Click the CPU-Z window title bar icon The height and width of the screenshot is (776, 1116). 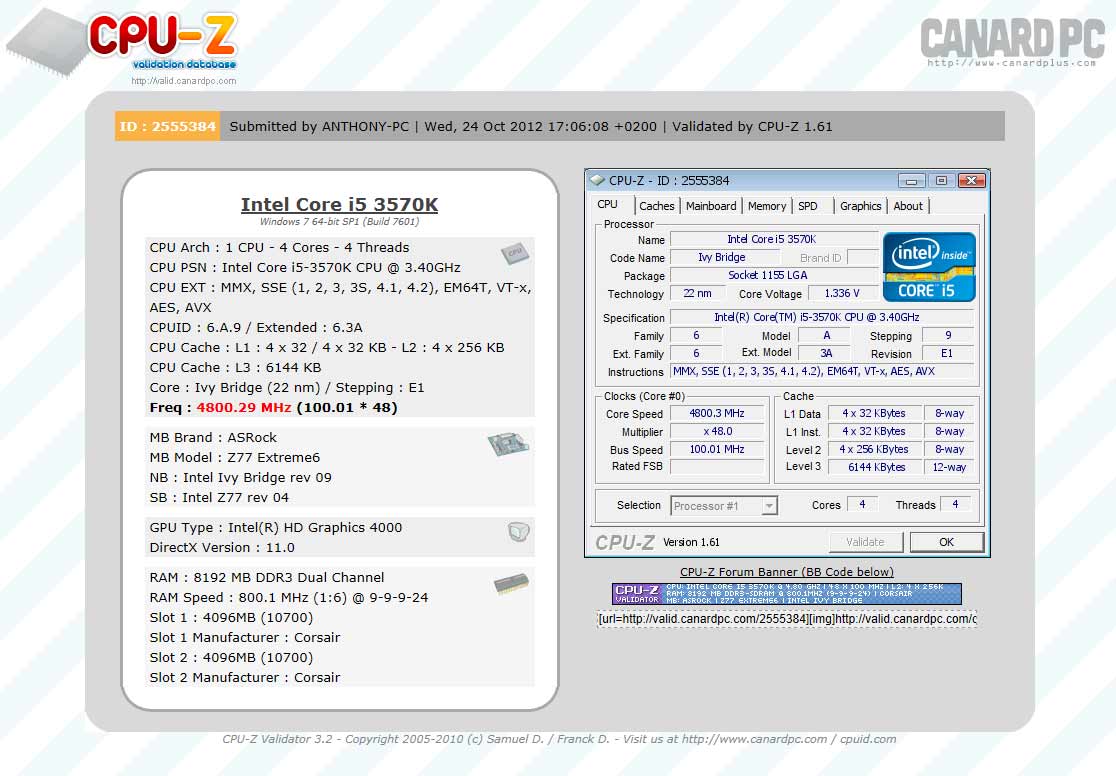598,180
